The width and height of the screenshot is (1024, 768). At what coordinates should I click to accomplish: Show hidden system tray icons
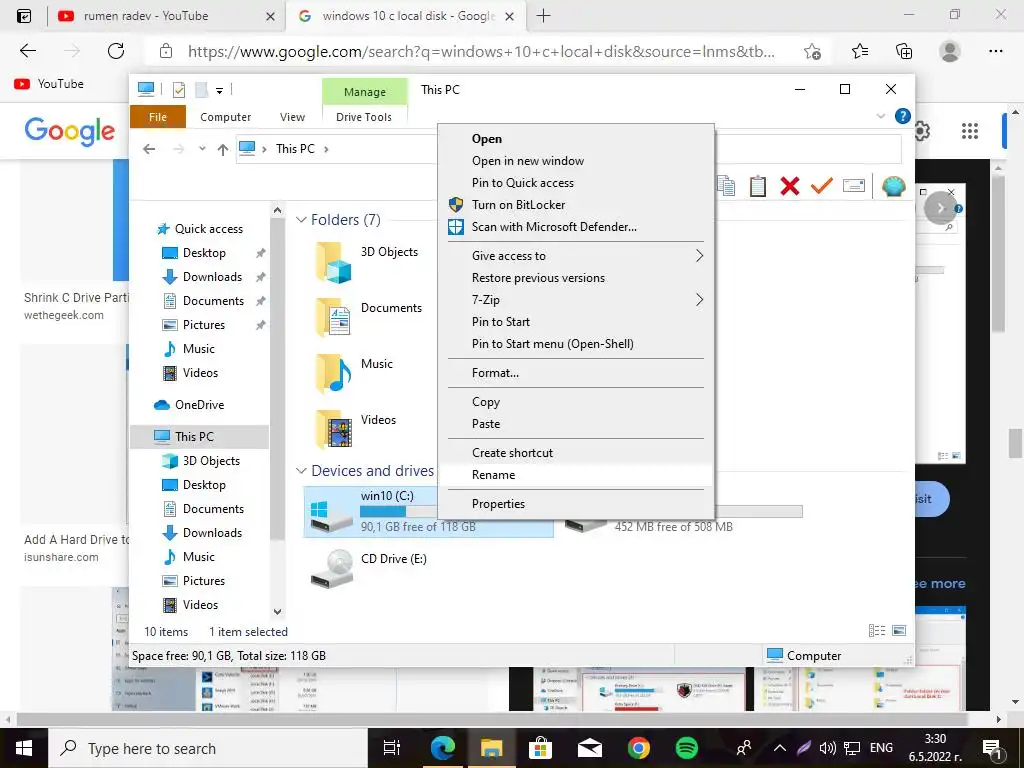(780, 748)
